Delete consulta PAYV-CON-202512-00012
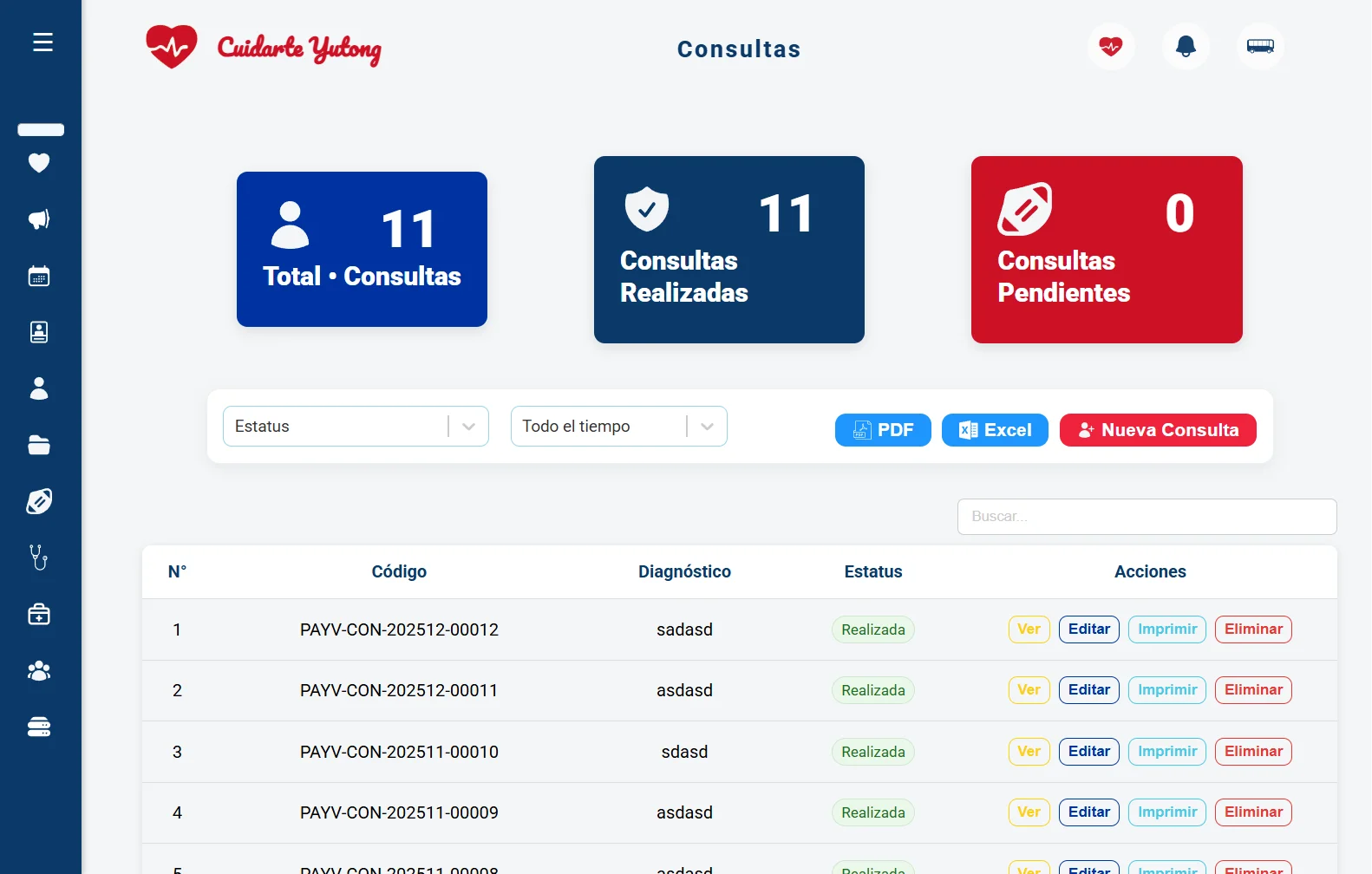 point(1253,629)
